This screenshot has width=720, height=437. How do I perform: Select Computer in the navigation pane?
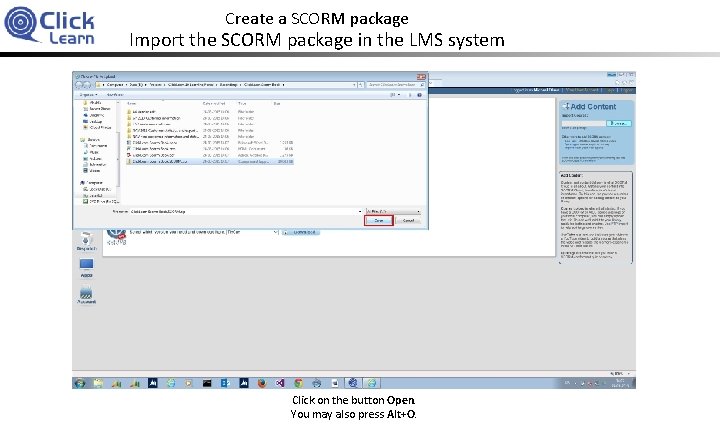point(91,183)
